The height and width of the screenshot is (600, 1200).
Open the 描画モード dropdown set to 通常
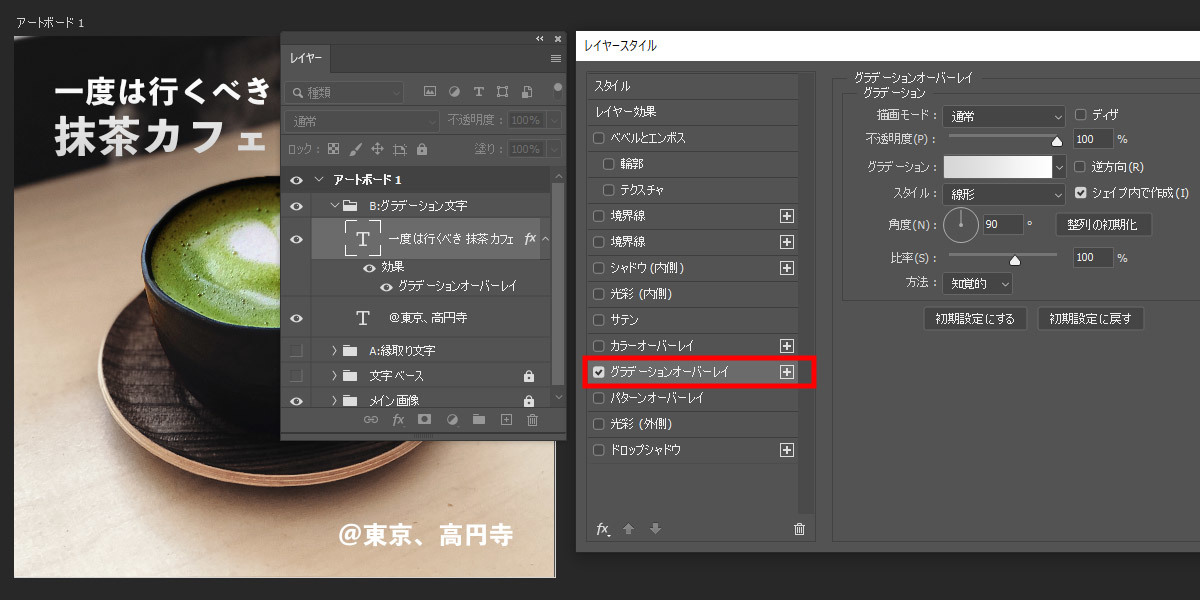click(1004, 117)
